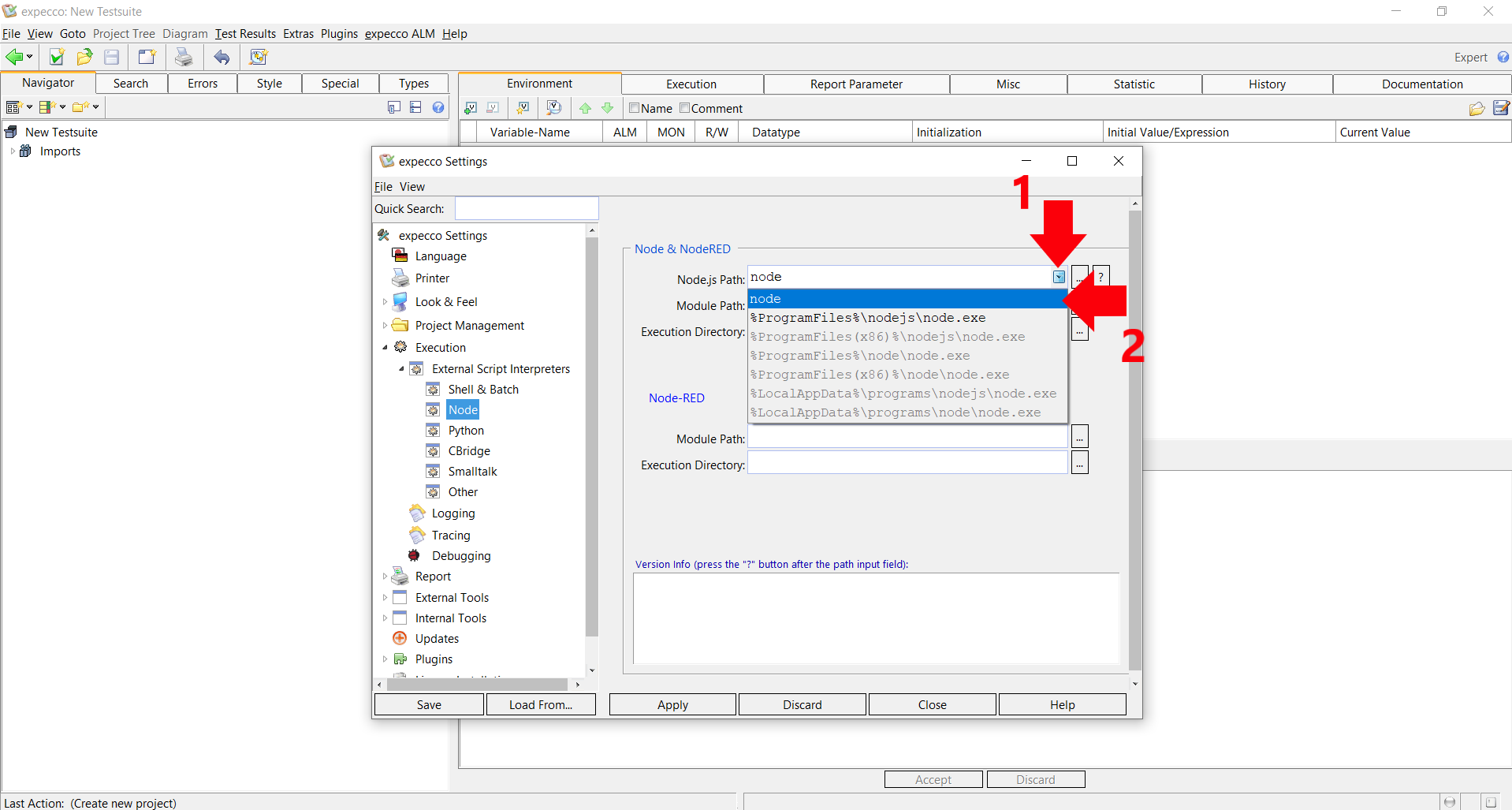Viewport: 1512px width, 810px height.
Task: Click the printer icon in the main toolbar
Action: point(184,57)
